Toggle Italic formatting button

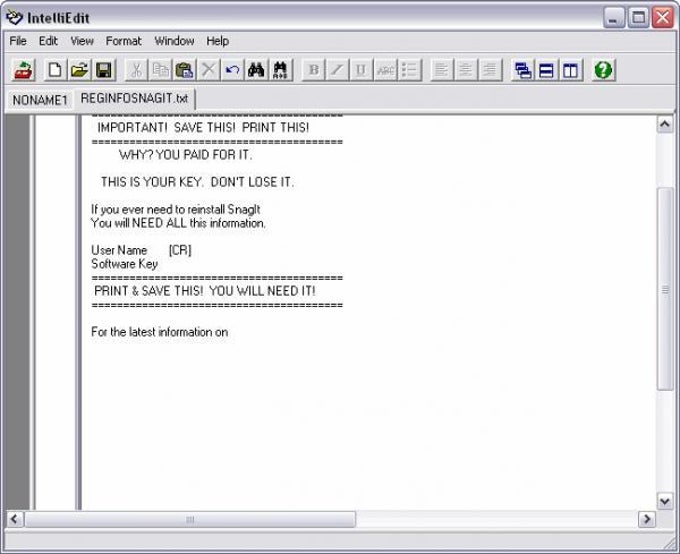pyautogui.click(x=337, y=70)
